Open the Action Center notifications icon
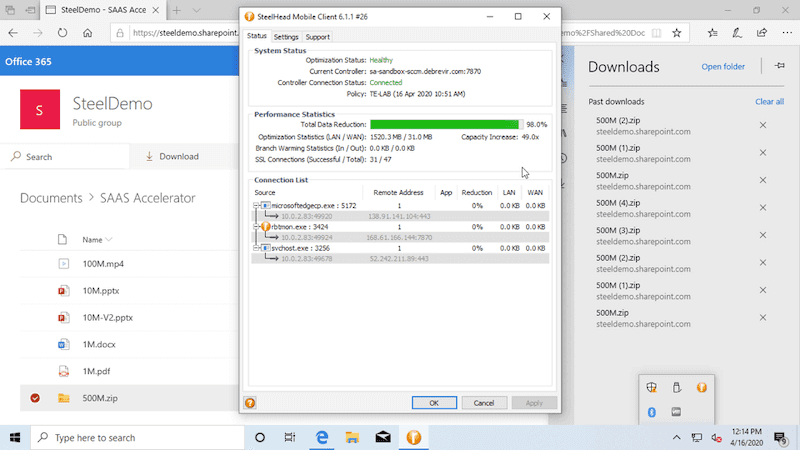Image resolution: width=800 pixels, height=450 pixels. pyautogui.click(x=780, y=438)
